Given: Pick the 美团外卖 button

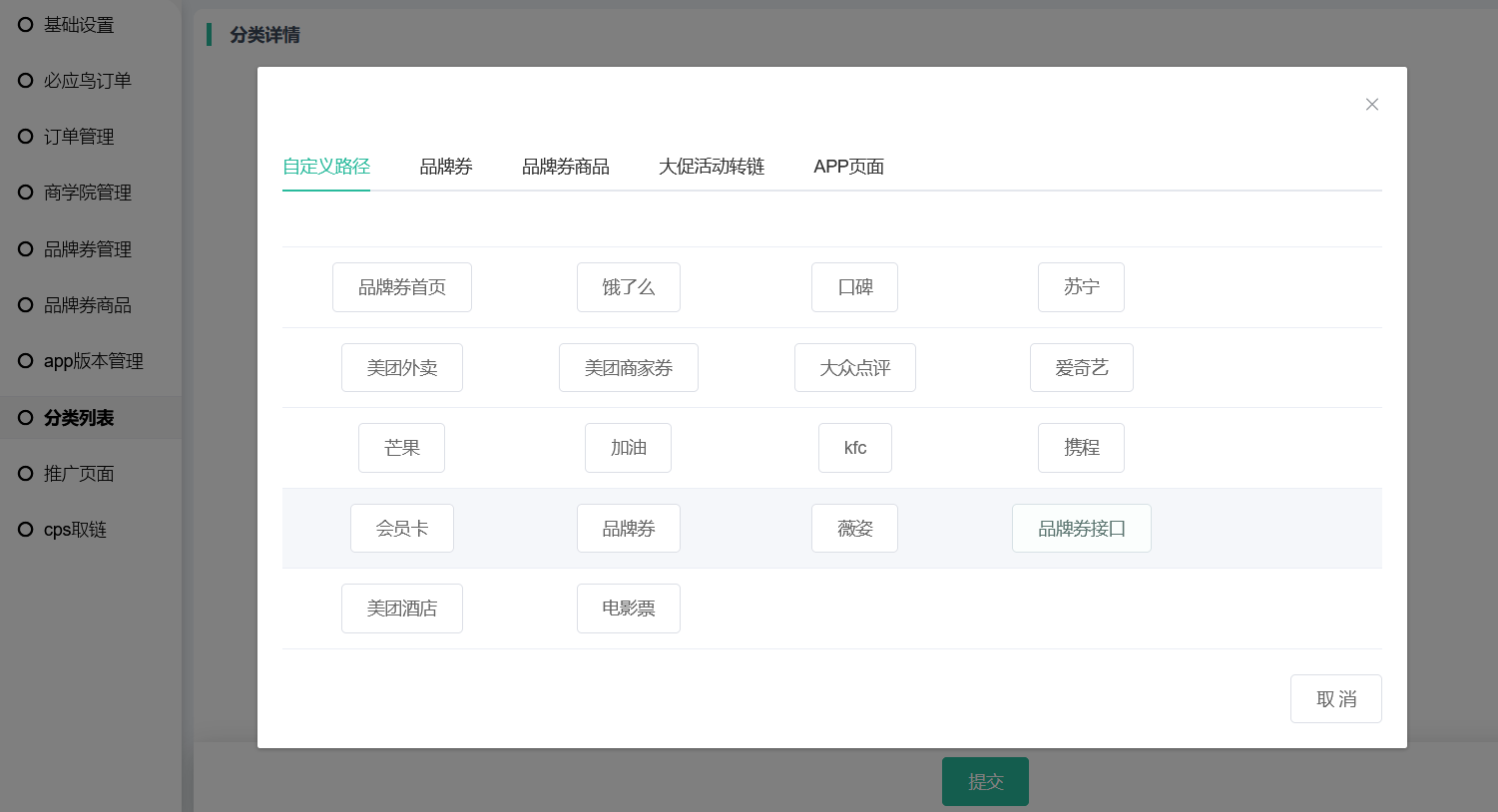Looking at the screenshot, I should (402, 368).
